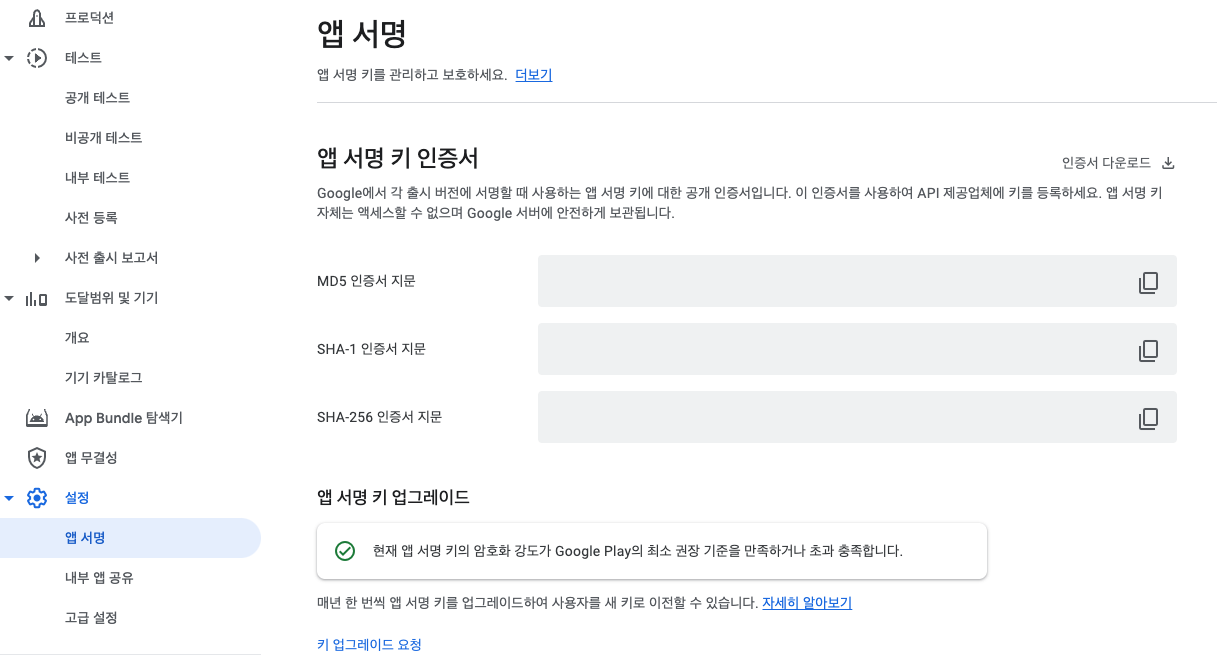Click the 앱 무결성 shield icon
This screenshot has width=1217, height=659.
(x=37, y=458)
